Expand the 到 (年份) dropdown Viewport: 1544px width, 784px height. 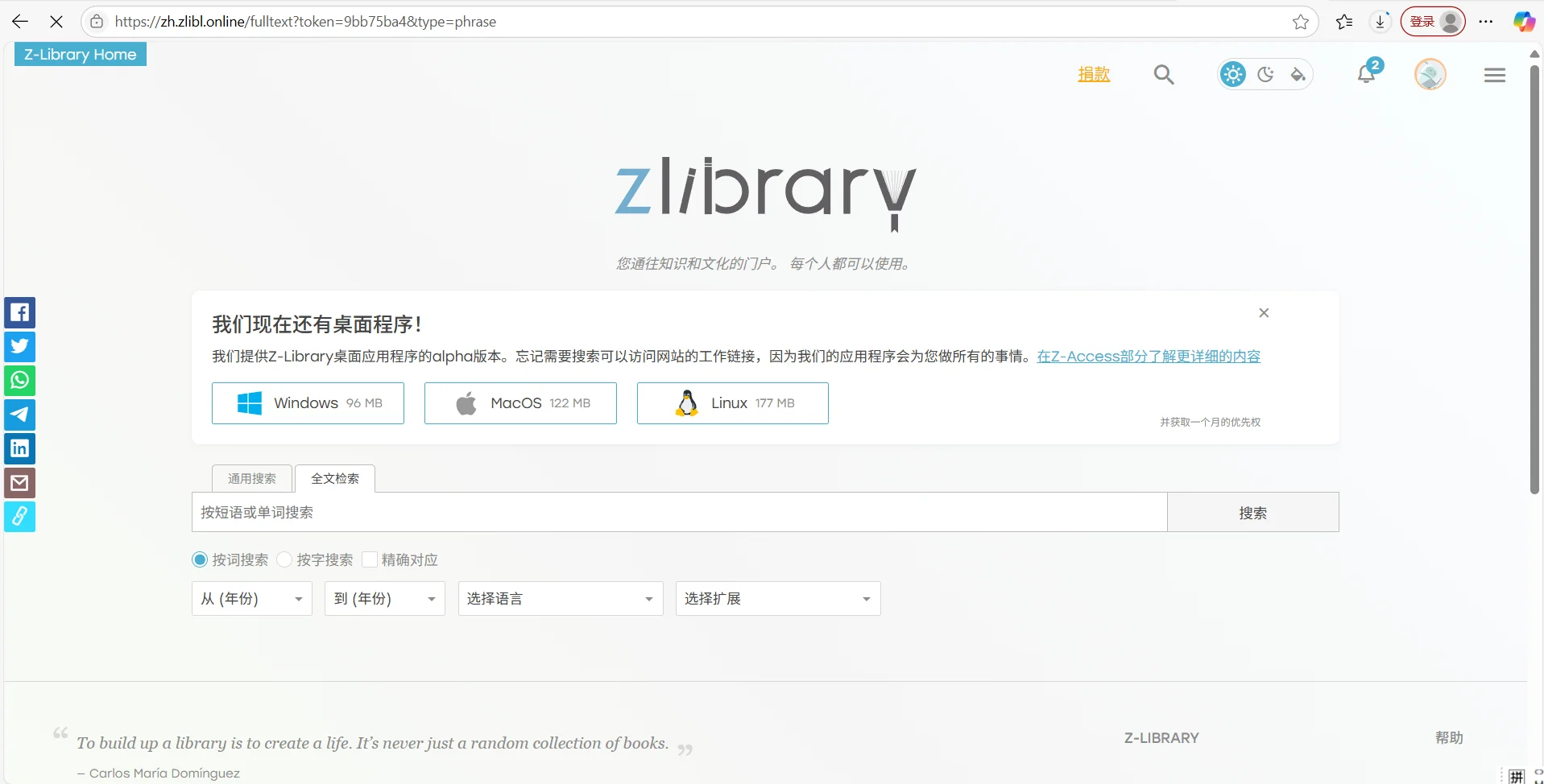[x=385, y=599]
